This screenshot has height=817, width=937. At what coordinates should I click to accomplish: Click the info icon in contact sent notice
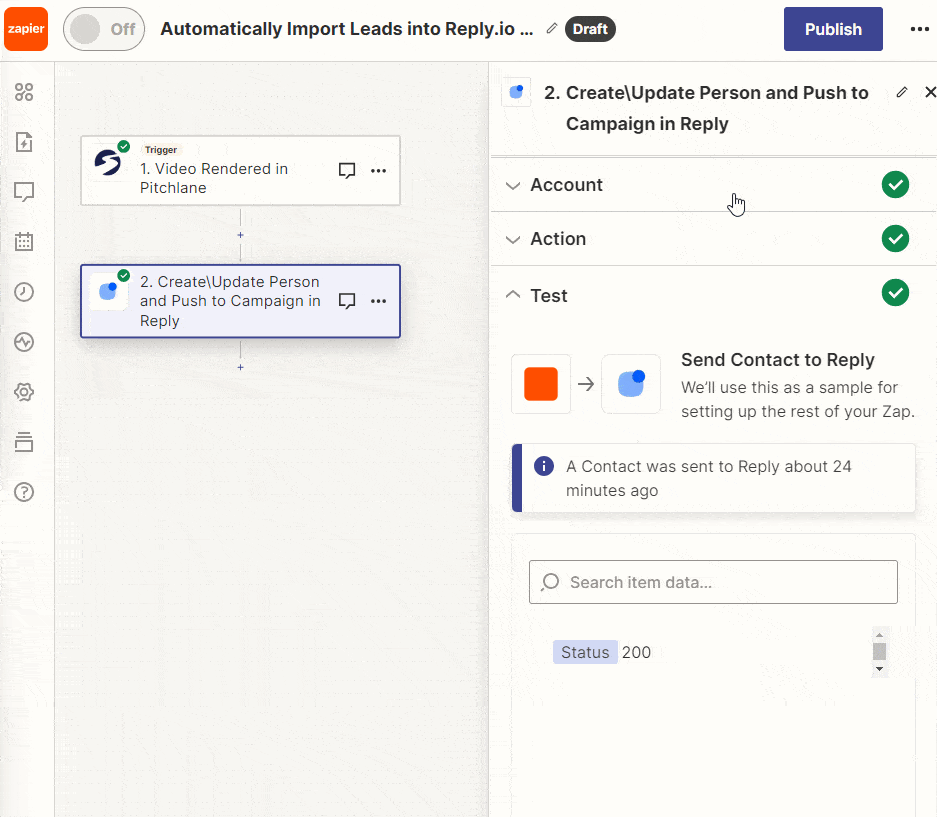(x=544, y=466)
